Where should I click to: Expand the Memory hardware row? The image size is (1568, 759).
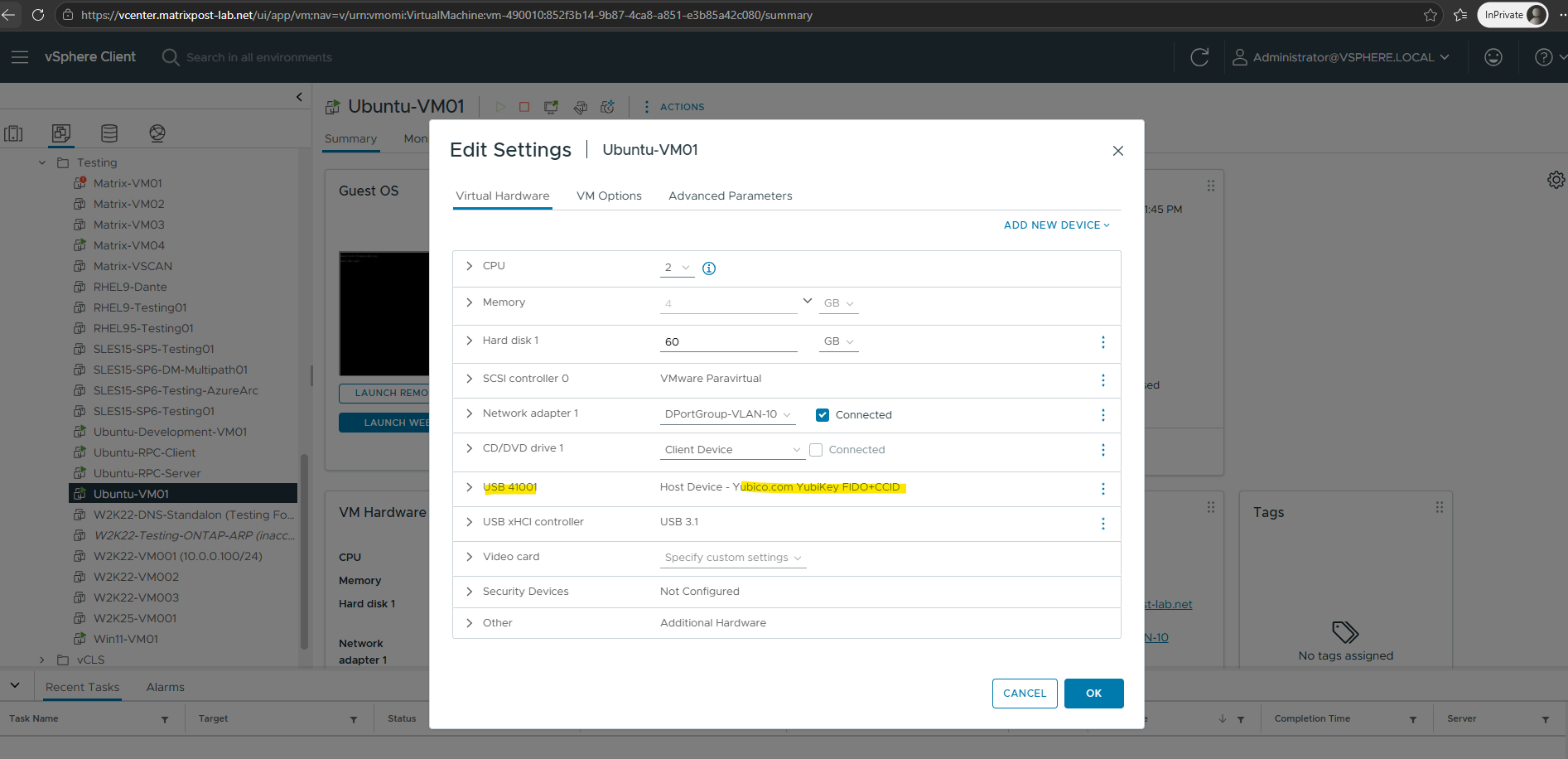click(x=469, y=302)
